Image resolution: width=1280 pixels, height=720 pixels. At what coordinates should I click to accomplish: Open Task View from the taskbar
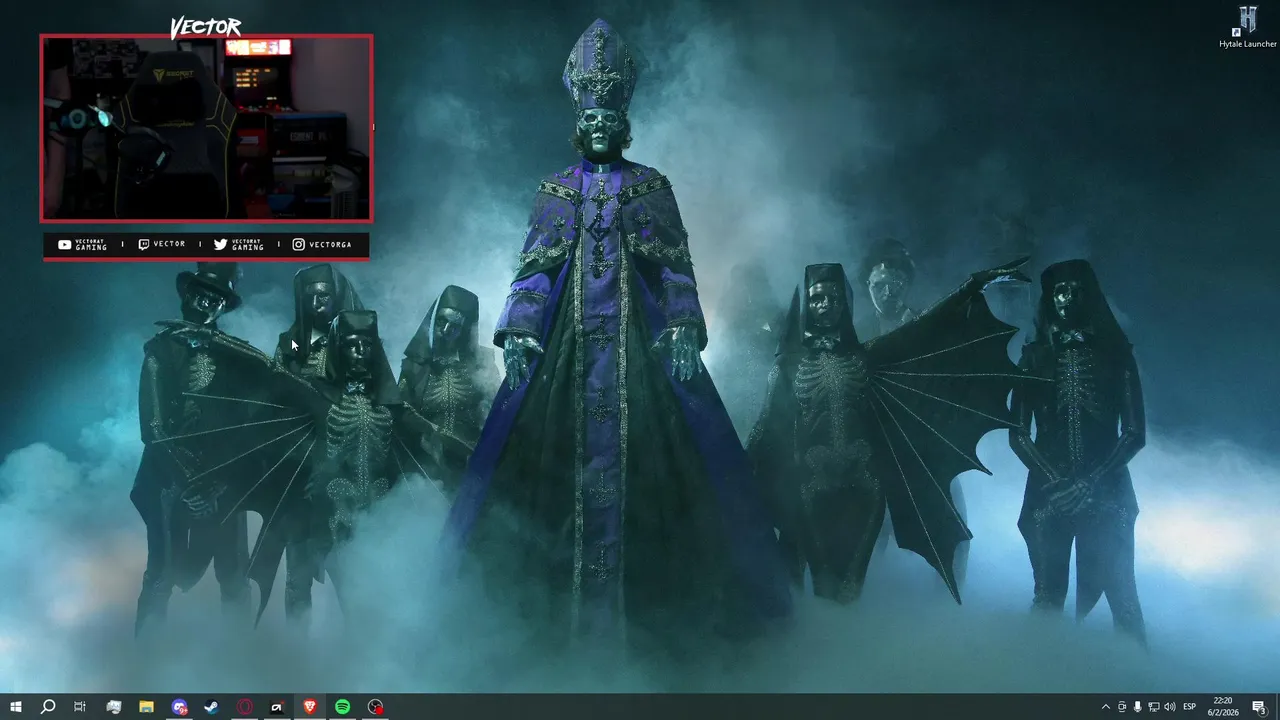pos(80,707)
